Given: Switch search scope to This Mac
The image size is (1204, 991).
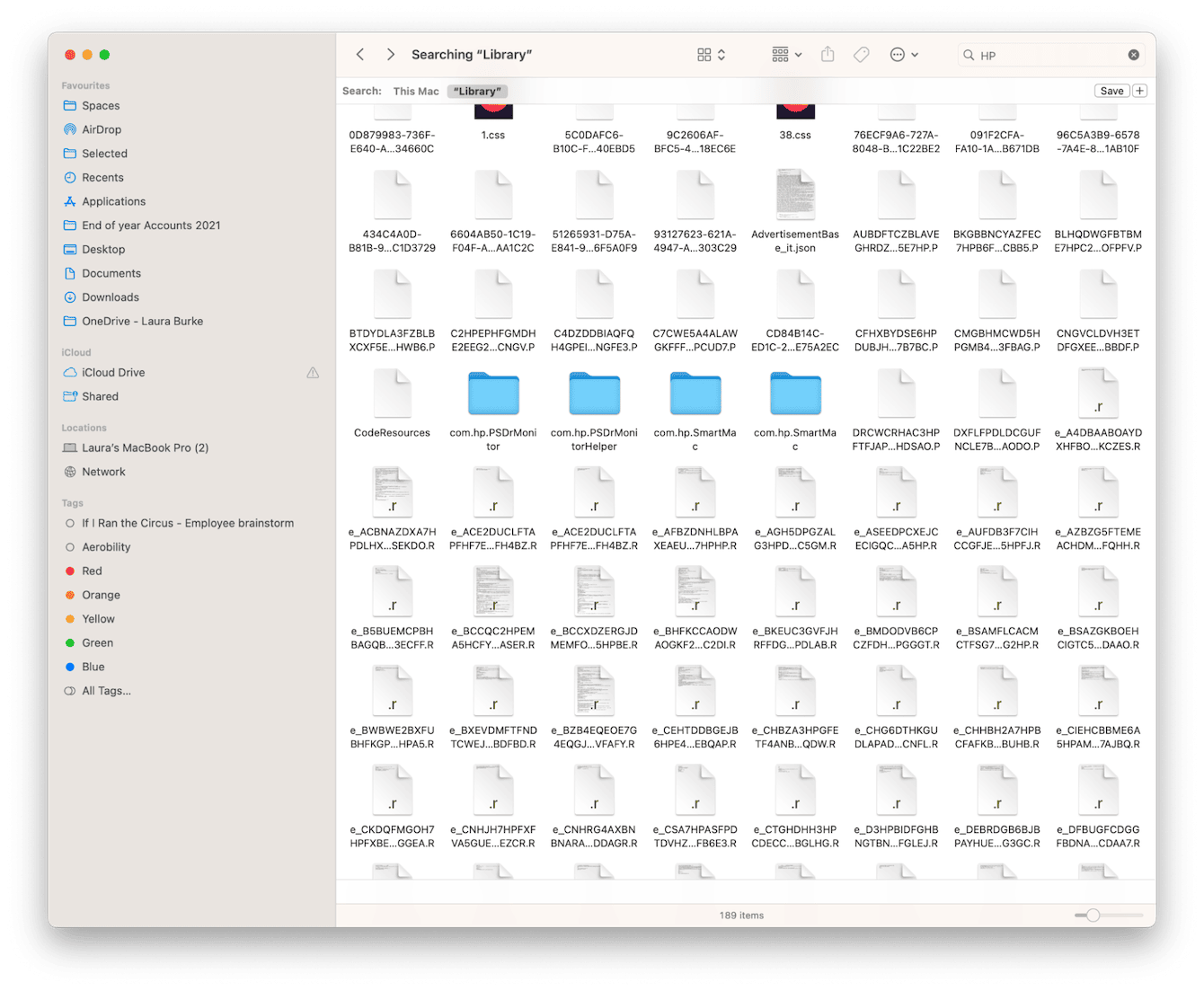Looking at the screenshot, I should coord(415,91).
